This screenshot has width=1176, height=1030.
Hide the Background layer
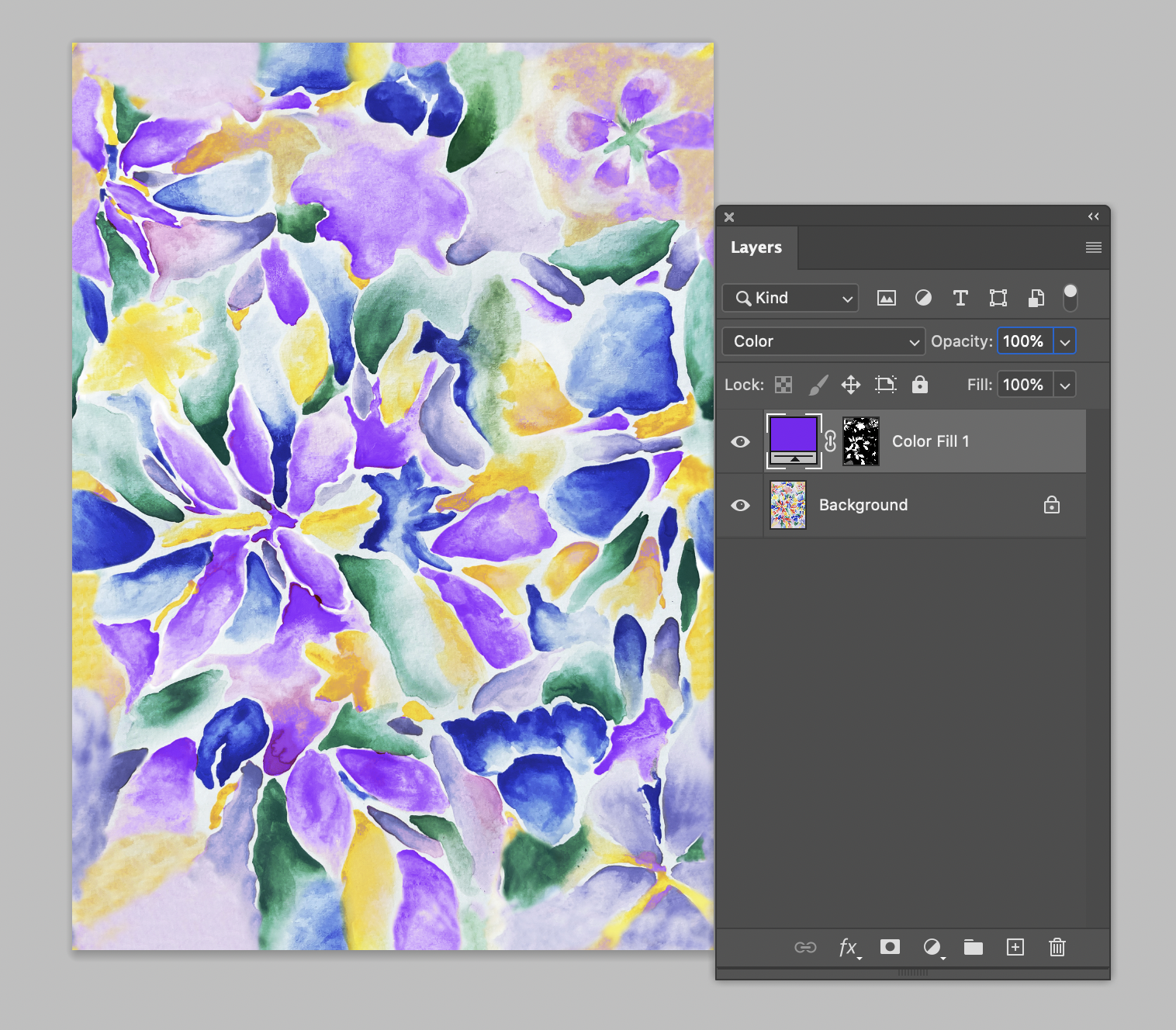coord(740,505)
